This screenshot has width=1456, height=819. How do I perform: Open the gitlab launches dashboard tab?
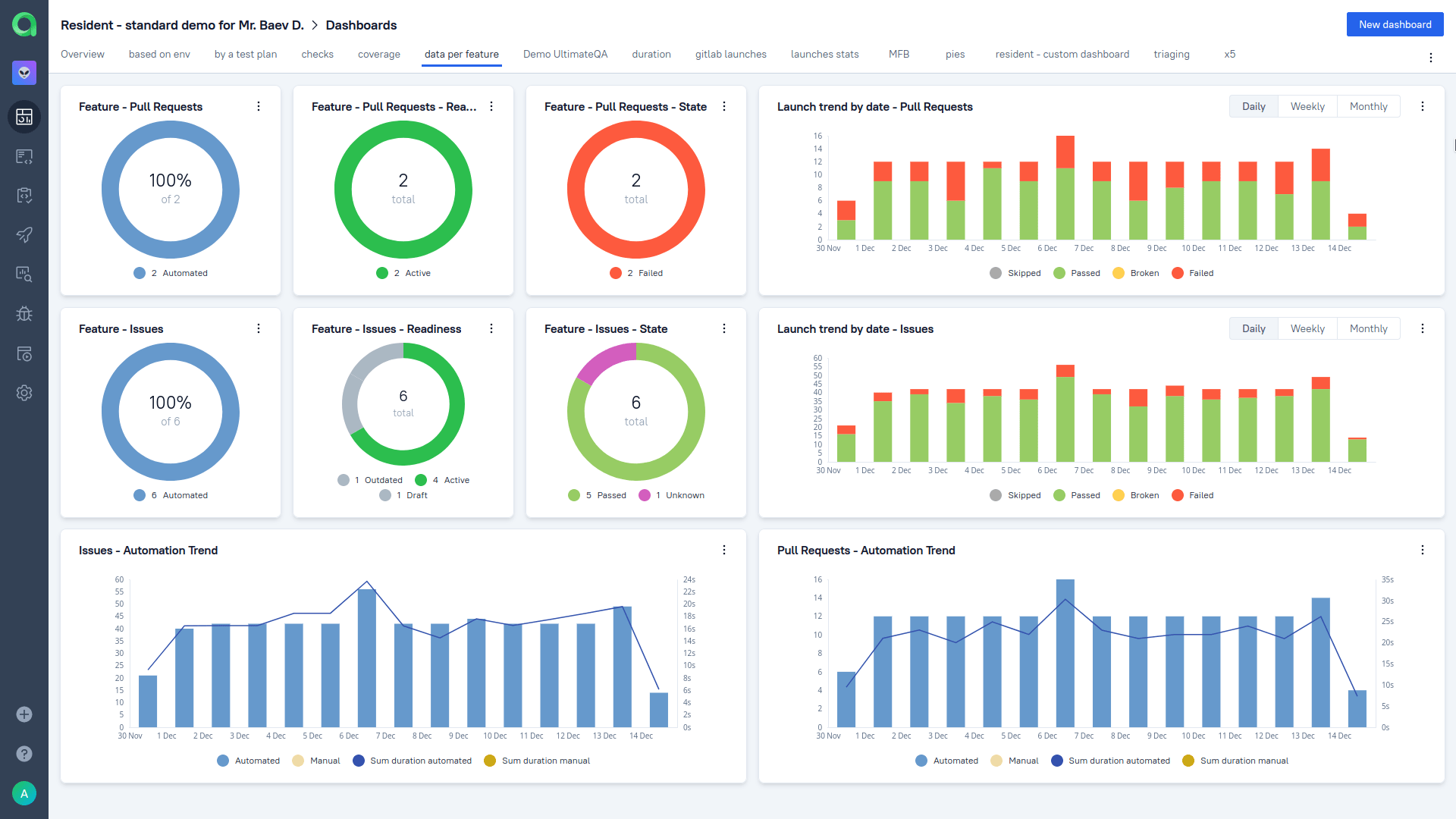(730, 54)
